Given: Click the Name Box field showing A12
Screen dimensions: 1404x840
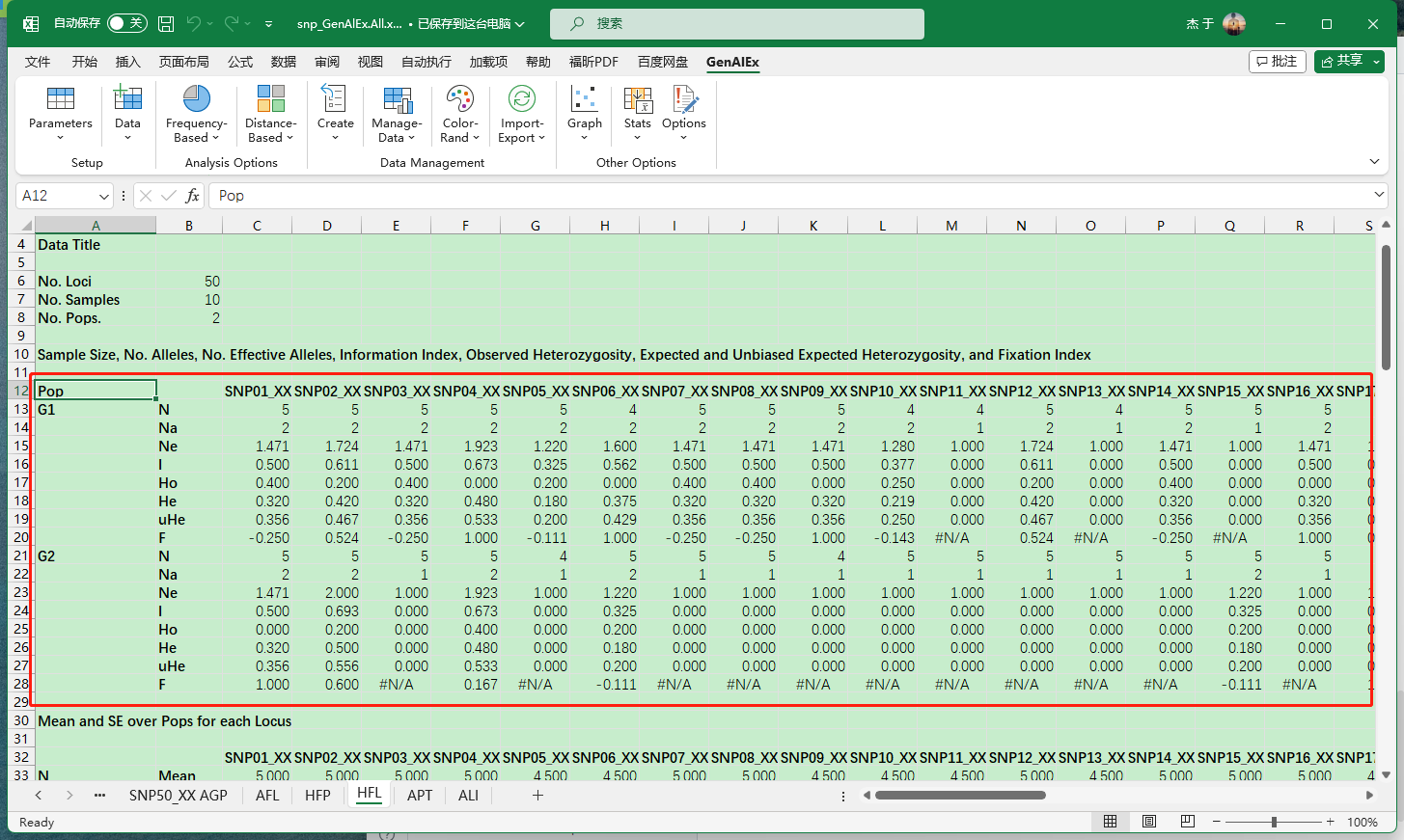Looking at the screenshot, I should (57, 196).
